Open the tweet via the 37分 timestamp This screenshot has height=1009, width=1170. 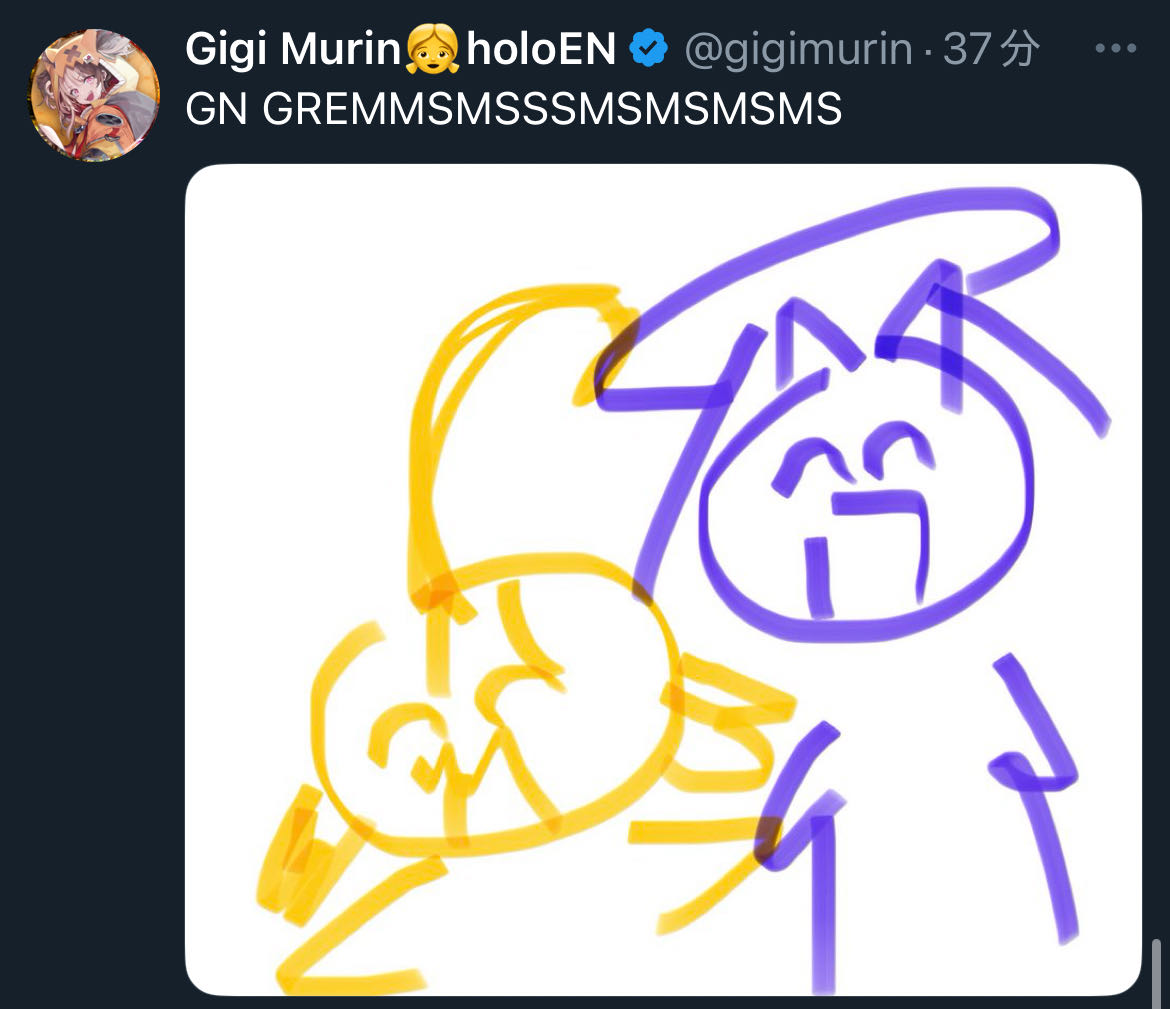991,49
